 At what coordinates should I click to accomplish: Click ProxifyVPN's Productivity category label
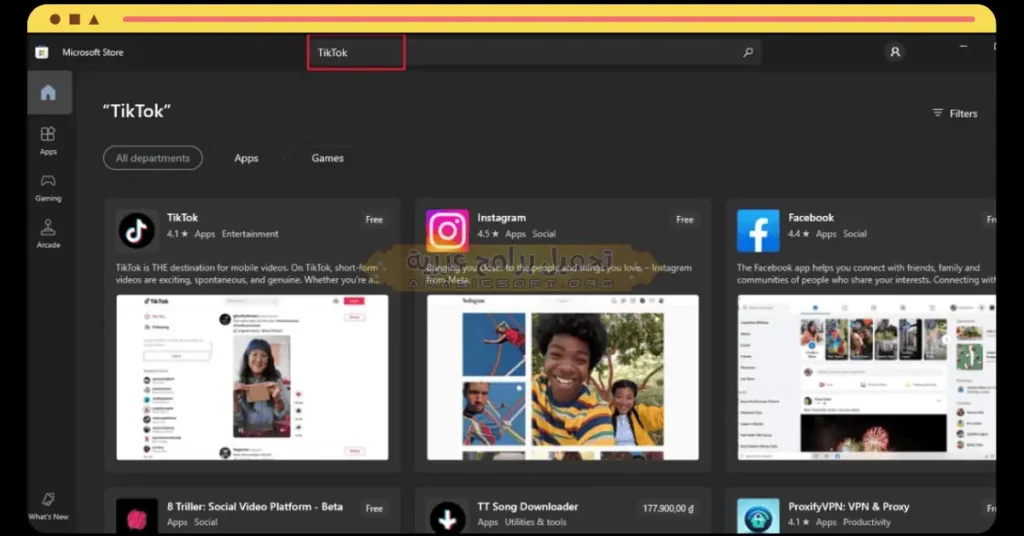(x=867, y=522)
